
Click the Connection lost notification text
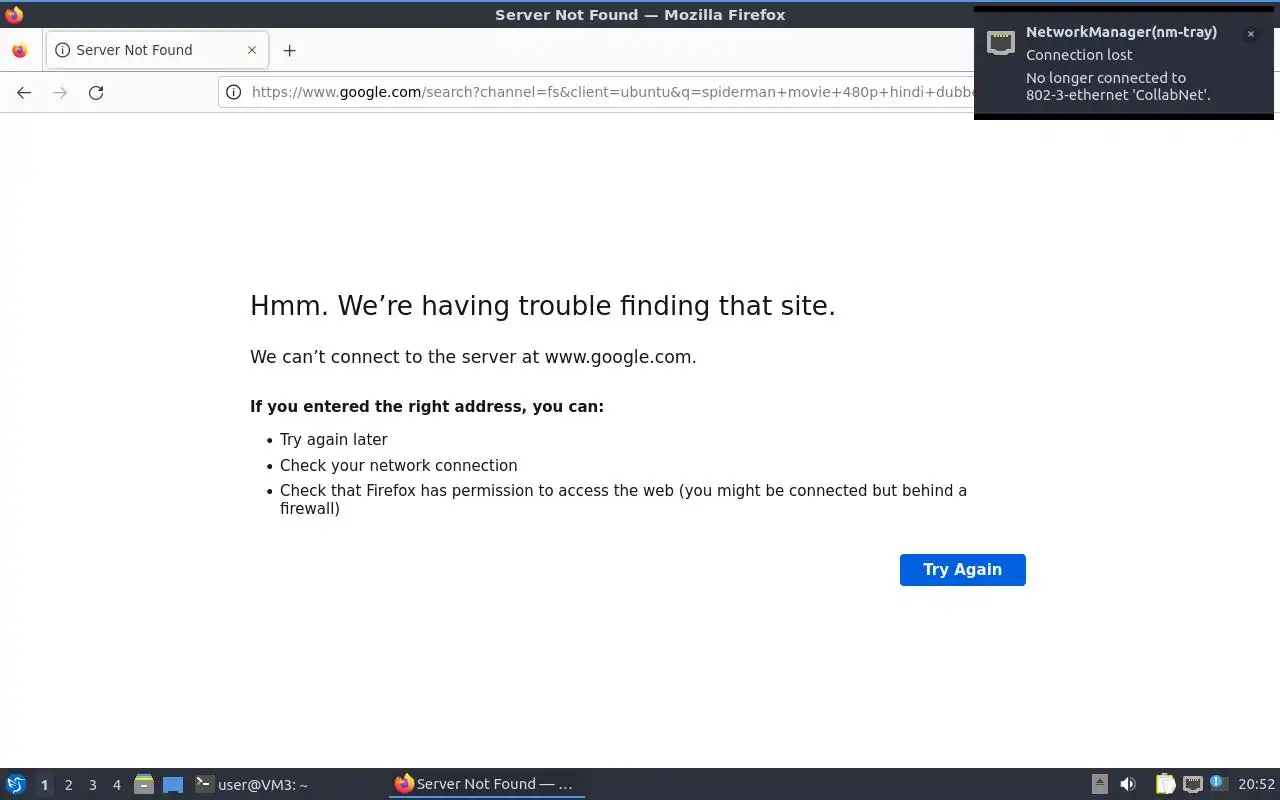pos(1079,55)
